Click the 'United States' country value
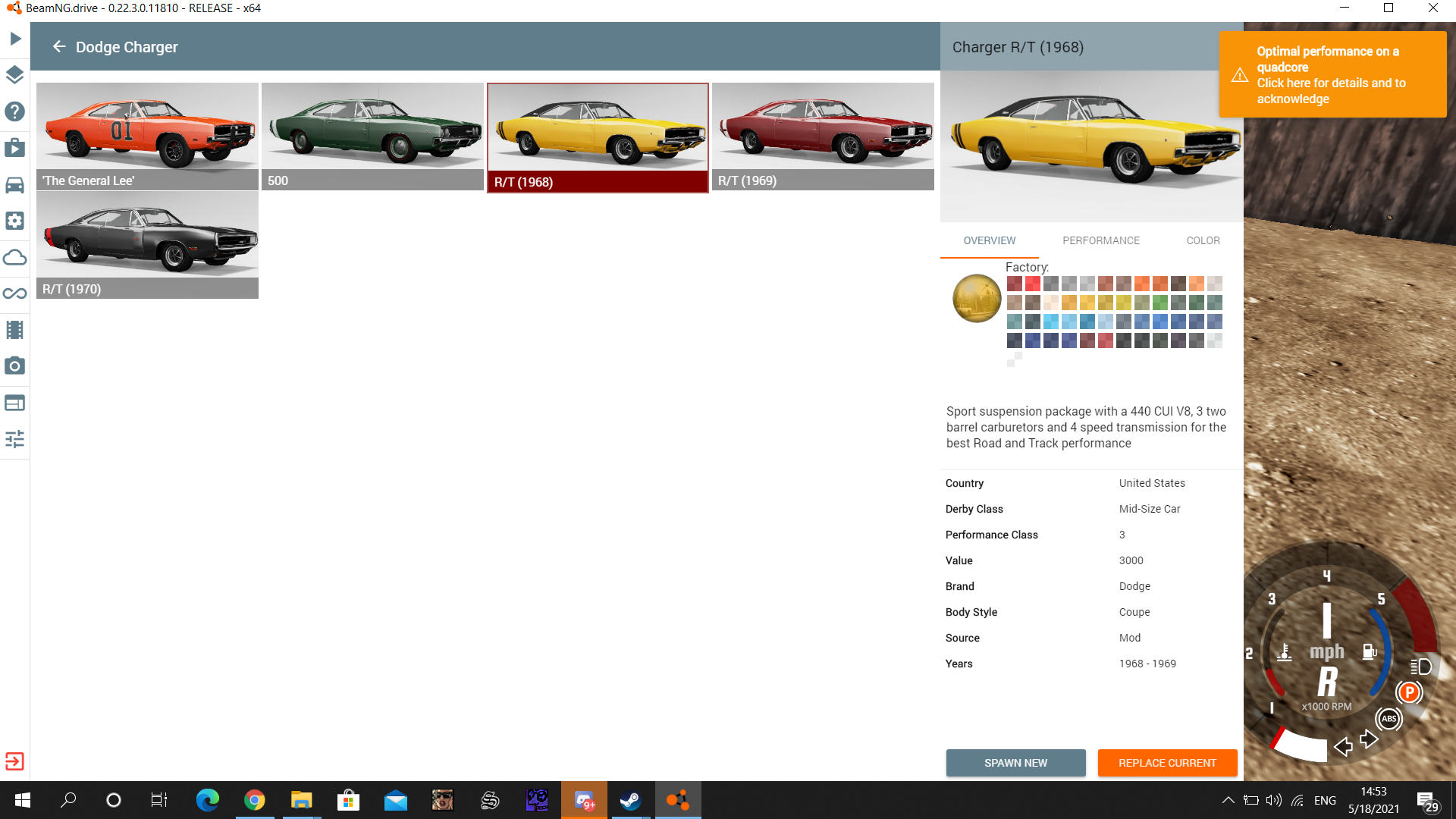The width and height of the screenshot is (1456, 819). (x=1152, y=483)
